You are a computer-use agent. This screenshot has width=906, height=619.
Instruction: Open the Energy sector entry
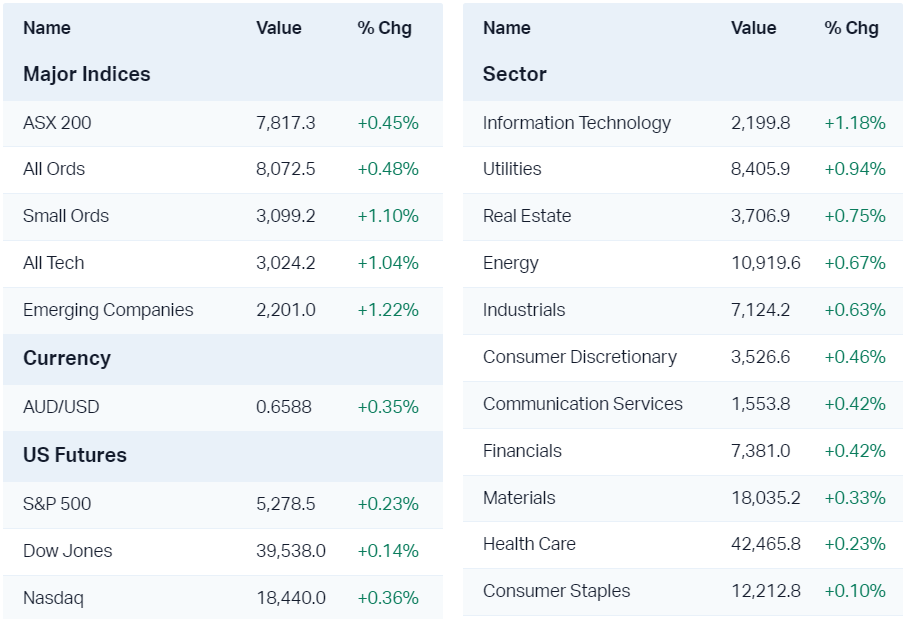pyautogui.click(x=511, y=263)
